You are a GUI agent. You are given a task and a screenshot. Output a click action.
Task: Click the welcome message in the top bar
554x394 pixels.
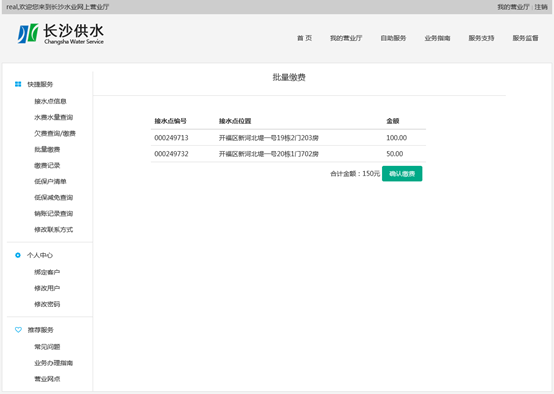pos(58,7)
